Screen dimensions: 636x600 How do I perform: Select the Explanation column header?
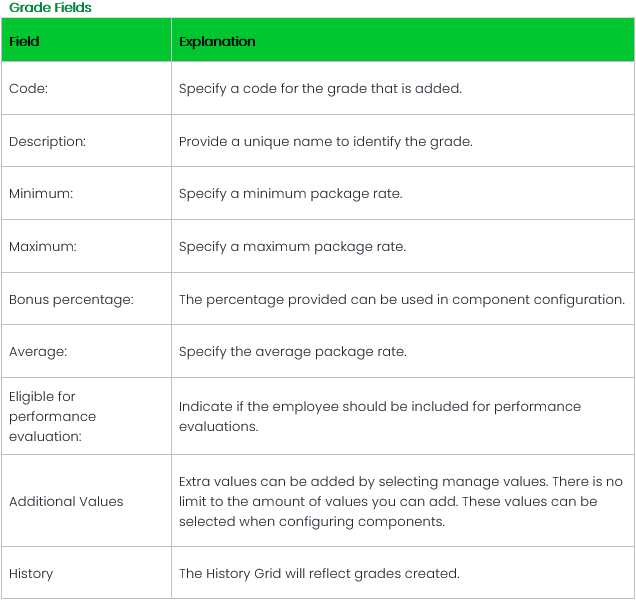coord(217,42)
